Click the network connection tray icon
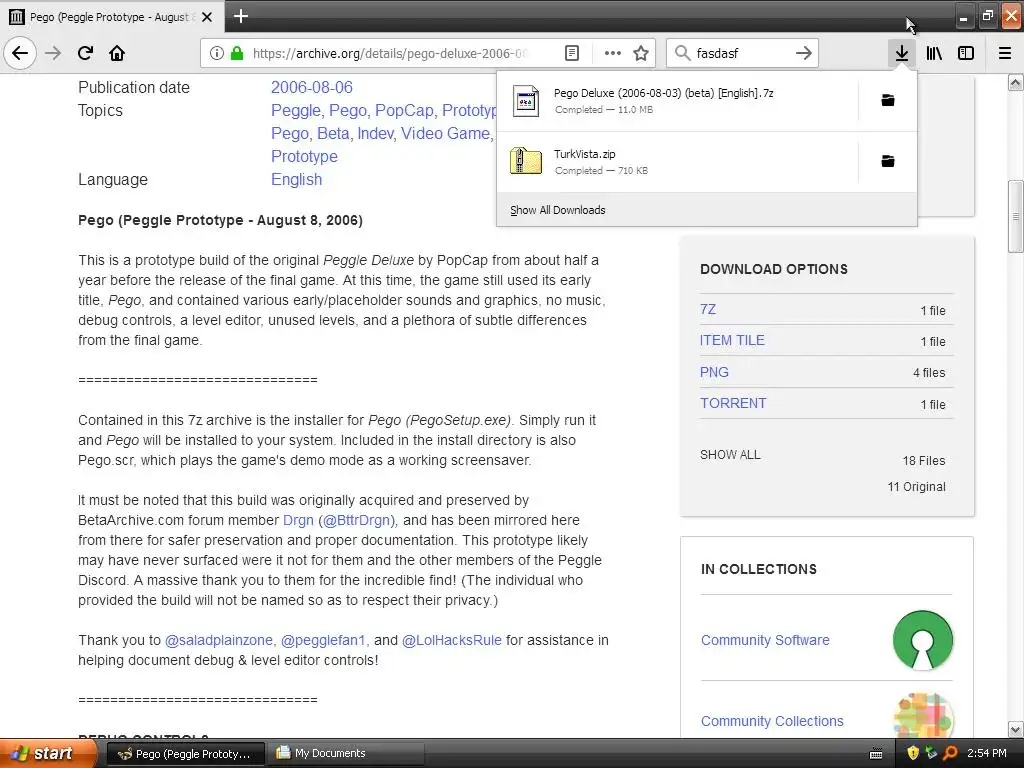 931,753
